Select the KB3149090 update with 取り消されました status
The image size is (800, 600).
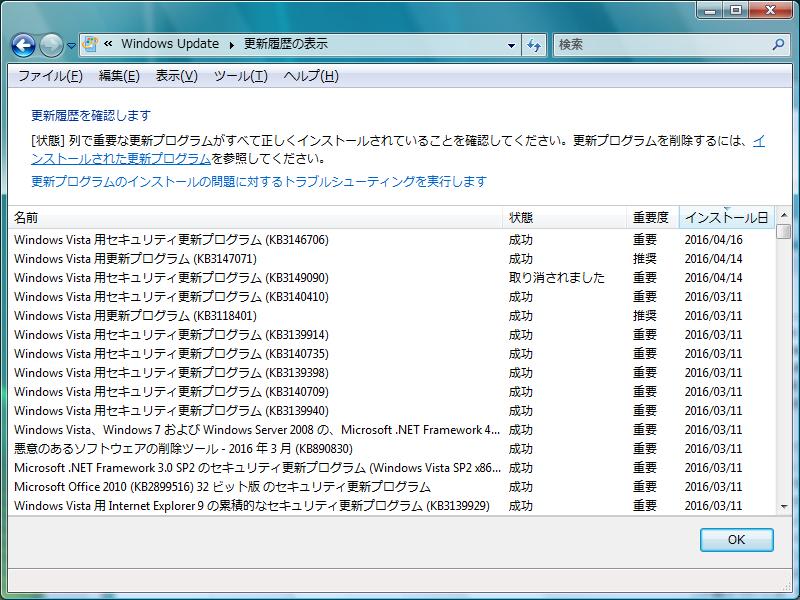pos(171,278)
